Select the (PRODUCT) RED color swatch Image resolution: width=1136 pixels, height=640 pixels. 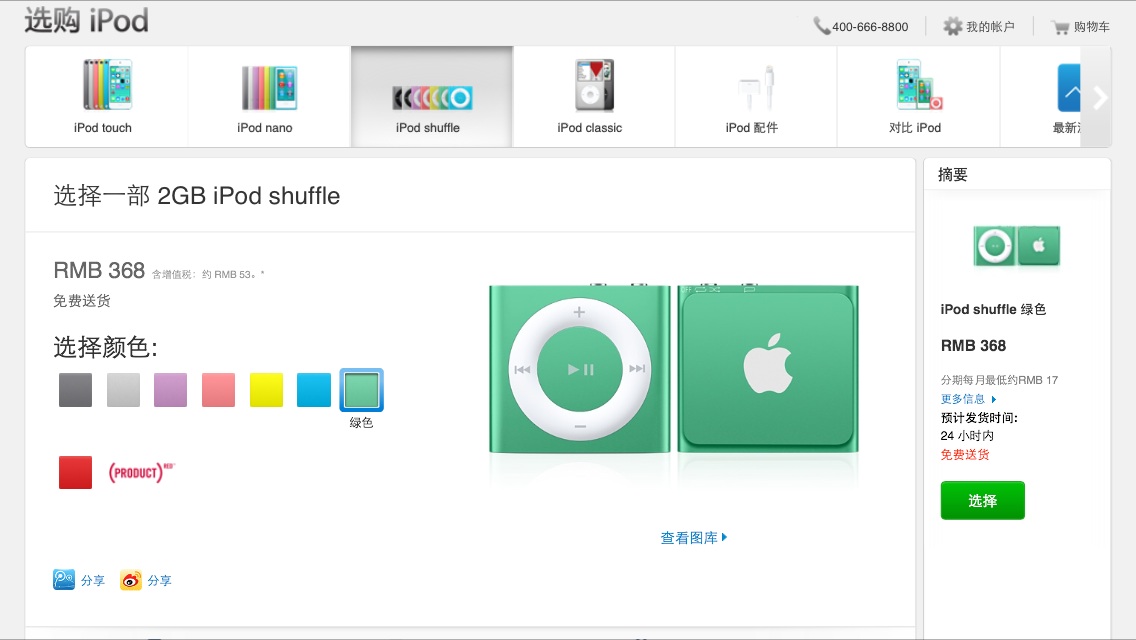75,473
